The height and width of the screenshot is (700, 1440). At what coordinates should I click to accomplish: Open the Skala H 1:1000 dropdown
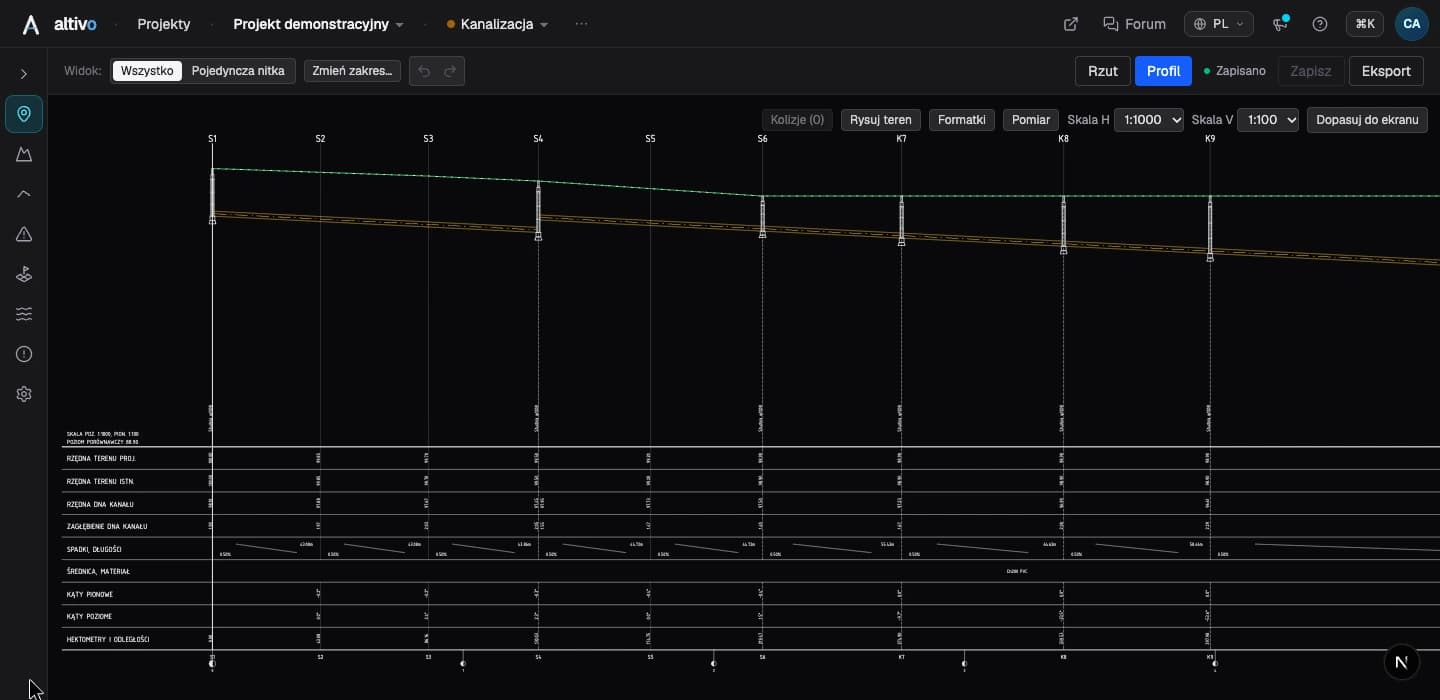click(1149, 120)
